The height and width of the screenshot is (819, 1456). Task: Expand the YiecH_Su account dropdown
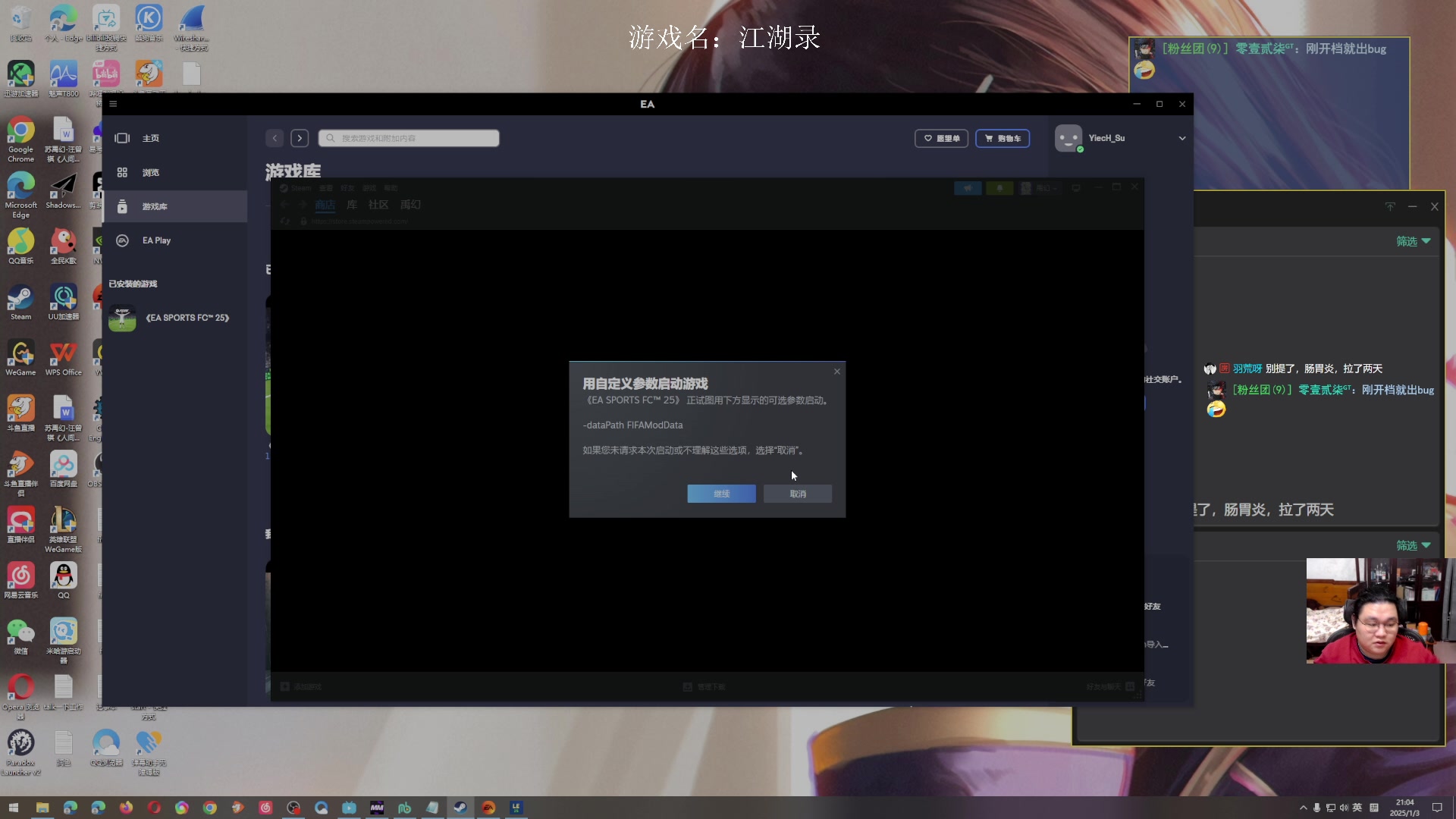pyautogui.click(x=1181, y=138)
